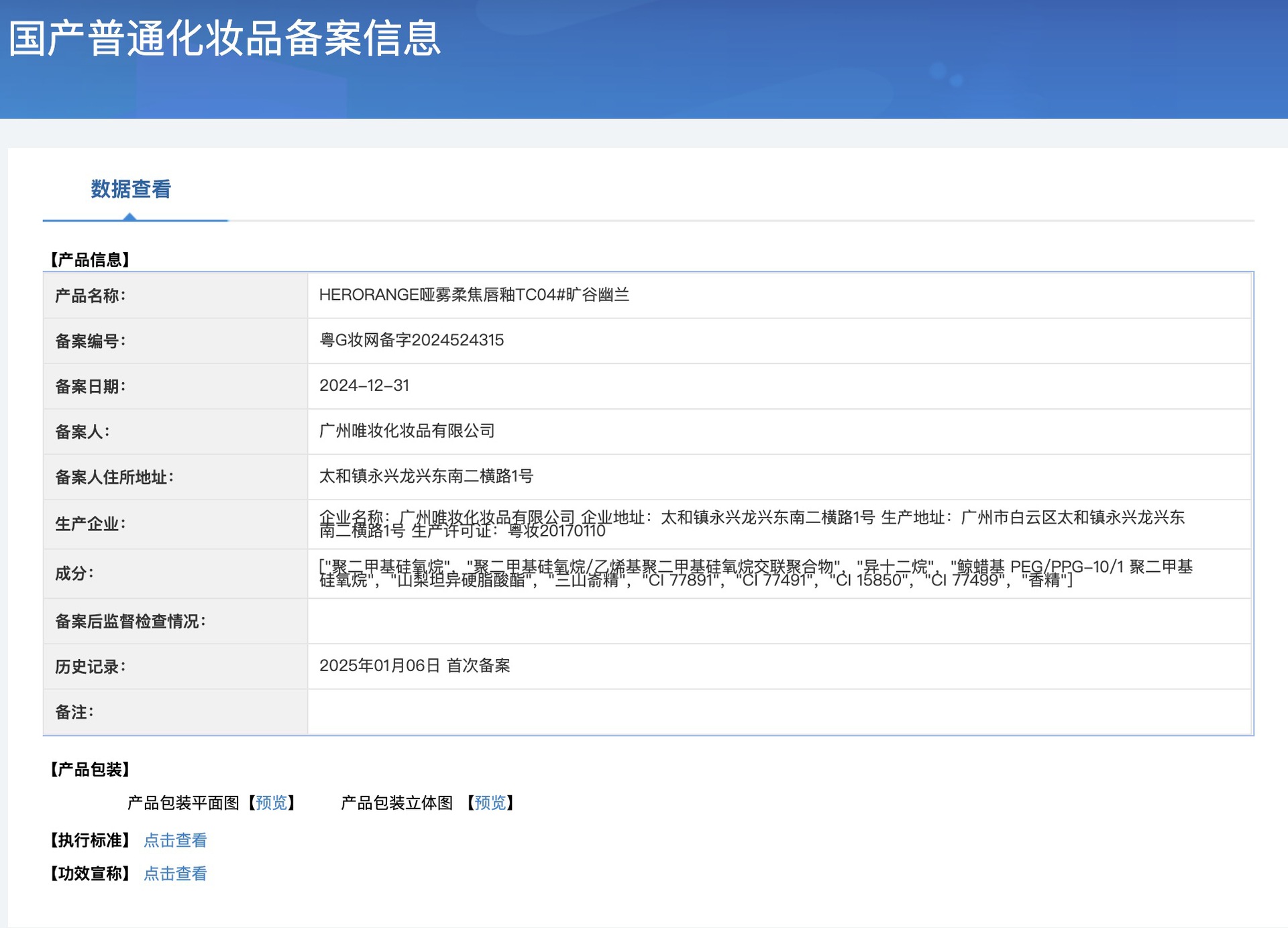Click the 生产企业 row label

point(91,524)
